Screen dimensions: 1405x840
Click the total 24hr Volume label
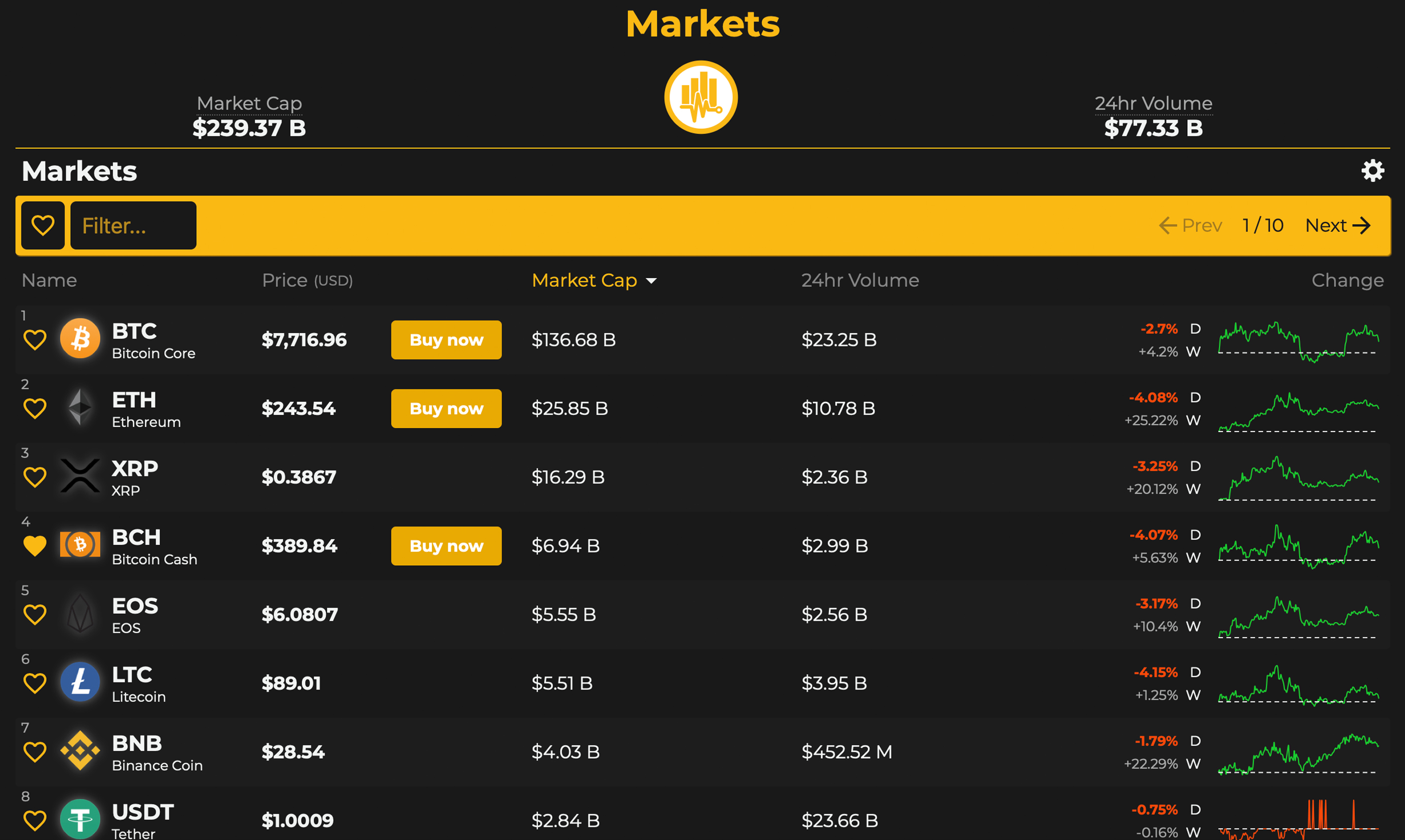tap(1154, 104)
